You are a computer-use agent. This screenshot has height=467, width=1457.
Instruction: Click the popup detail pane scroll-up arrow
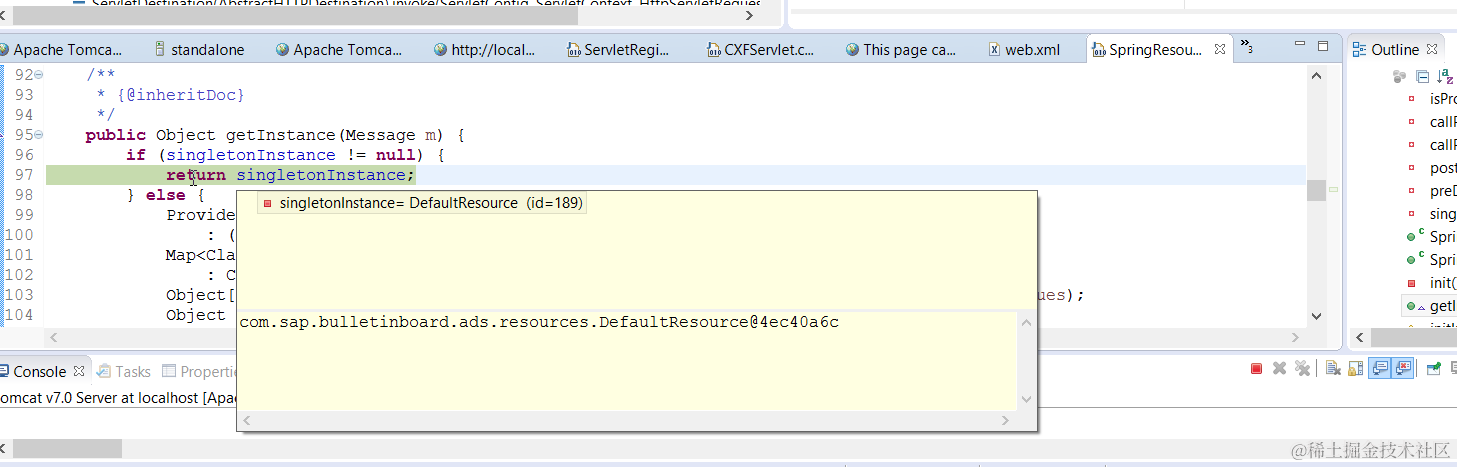coord(1026,322)
